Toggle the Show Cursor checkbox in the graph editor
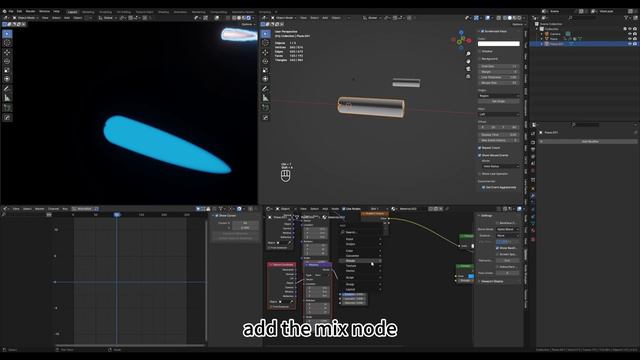The width and height of the screenshot is (640, 360). [217, 216]
